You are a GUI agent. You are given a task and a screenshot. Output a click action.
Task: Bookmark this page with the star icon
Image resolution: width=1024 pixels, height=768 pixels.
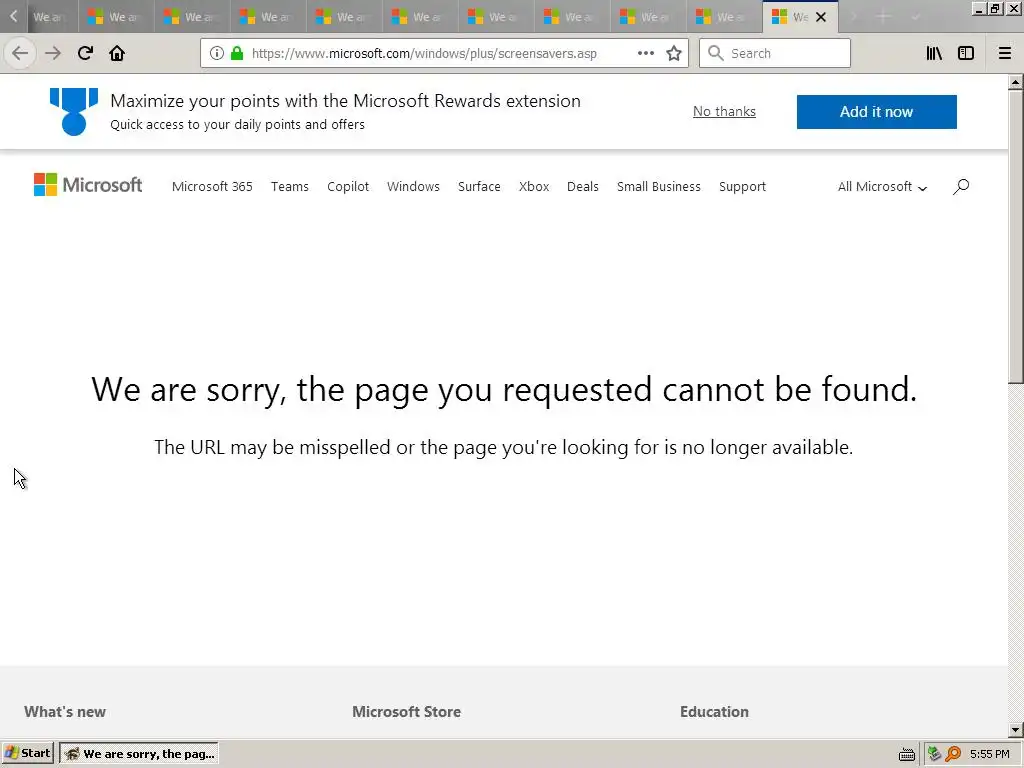pyautogui.click(x=674, y=53)
